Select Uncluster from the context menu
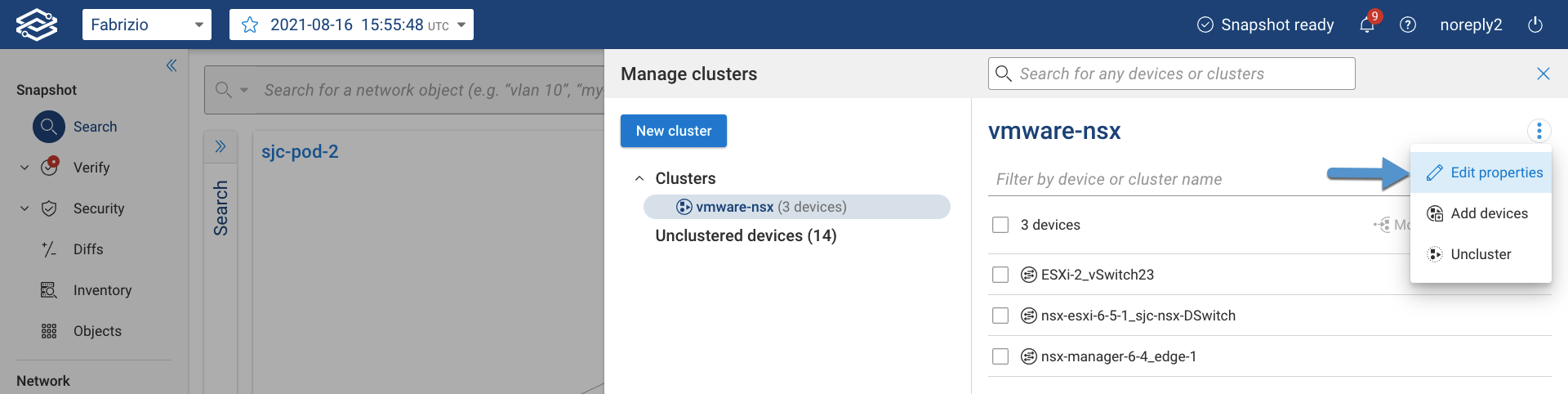The height and width of the screenshot is (394, 1568). pos(1480,254)
